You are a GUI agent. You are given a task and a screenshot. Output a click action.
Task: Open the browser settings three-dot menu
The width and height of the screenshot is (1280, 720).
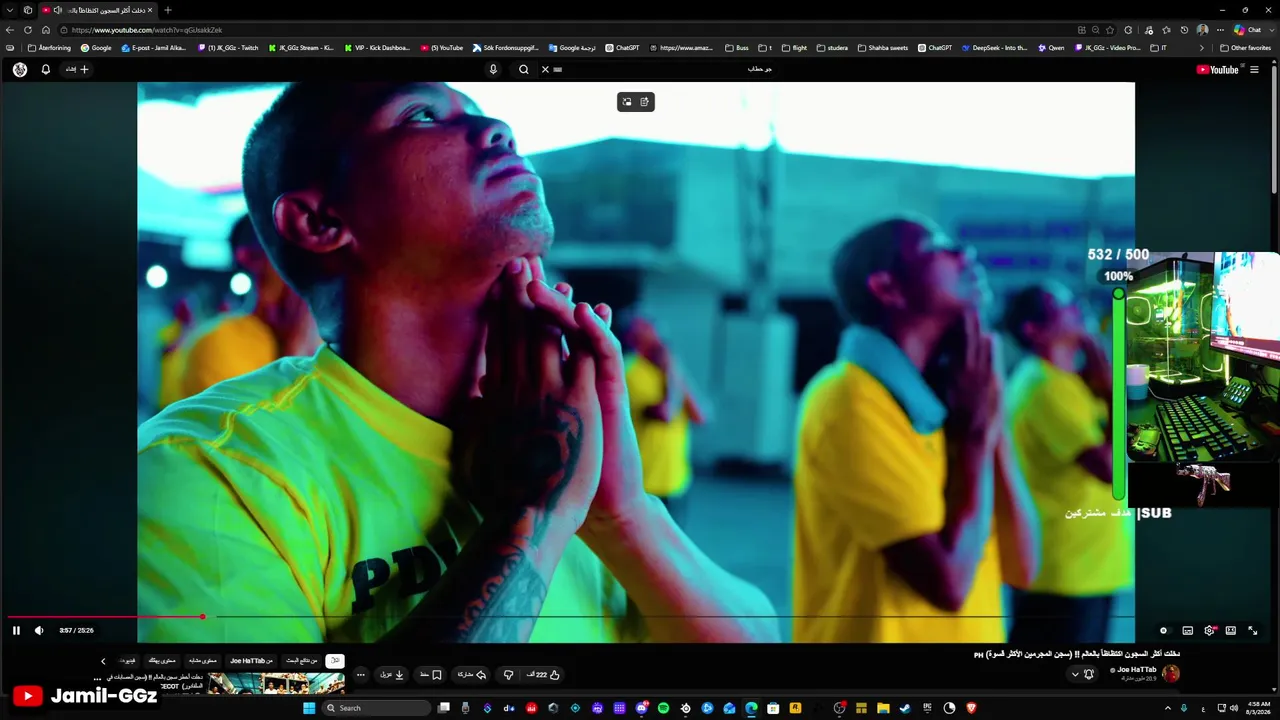pos(1220,30)
